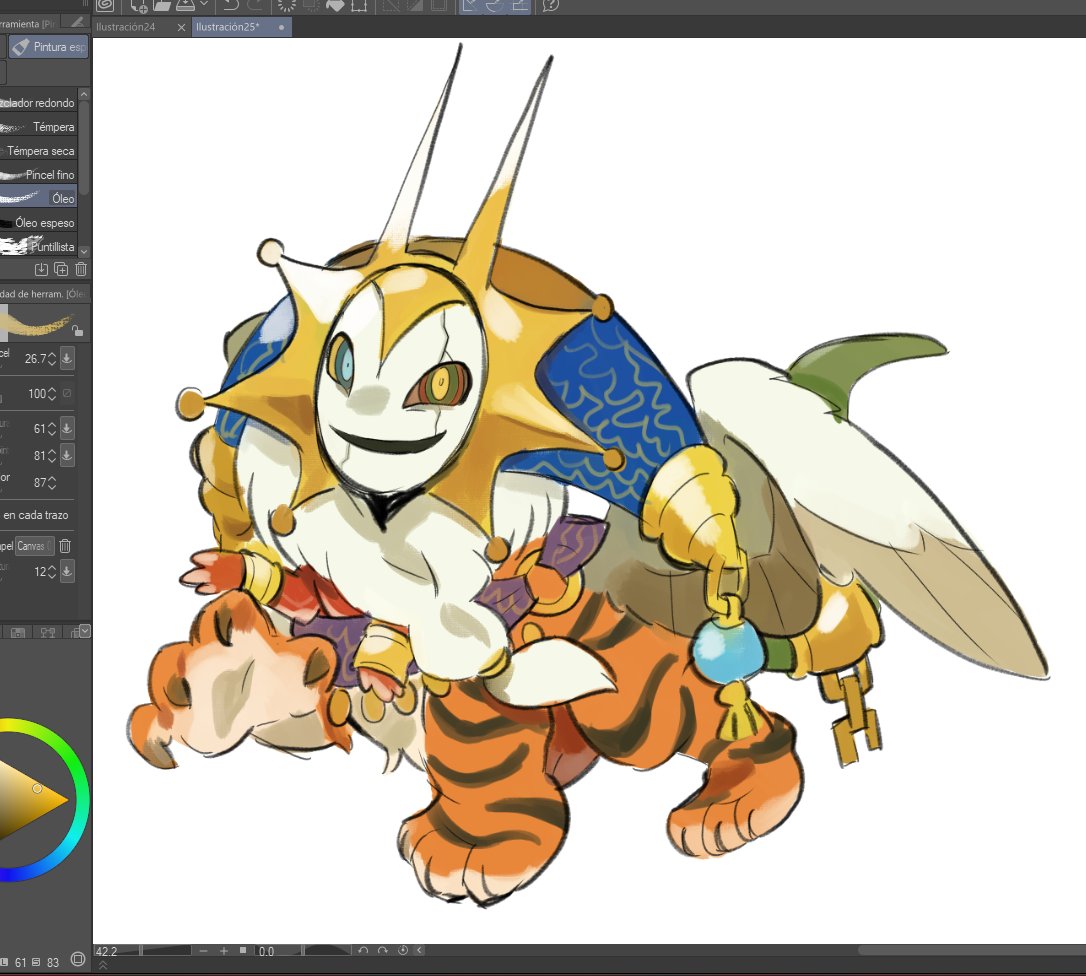Close the Ilustración24 tab
Viewport: 1086px width, 976px height.
pos(181,27)
